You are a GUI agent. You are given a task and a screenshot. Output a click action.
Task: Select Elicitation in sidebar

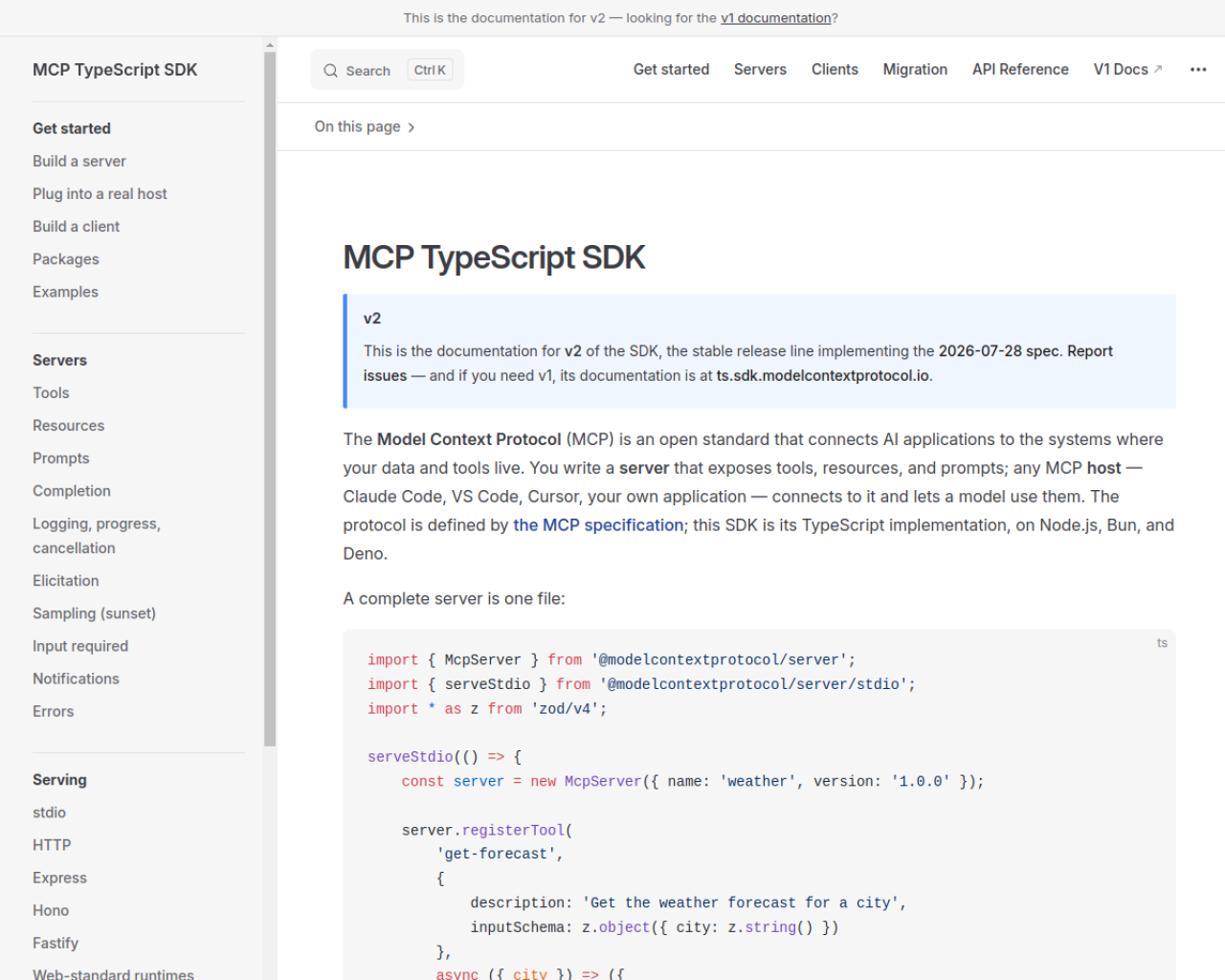(x=66, y=581)
